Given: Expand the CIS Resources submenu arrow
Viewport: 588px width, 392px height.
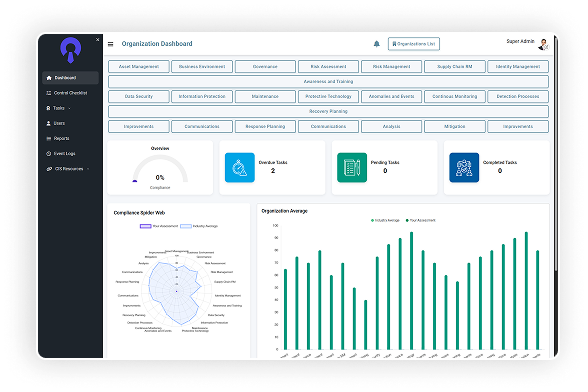Looking at the screenshot, I should pos(88,169).
